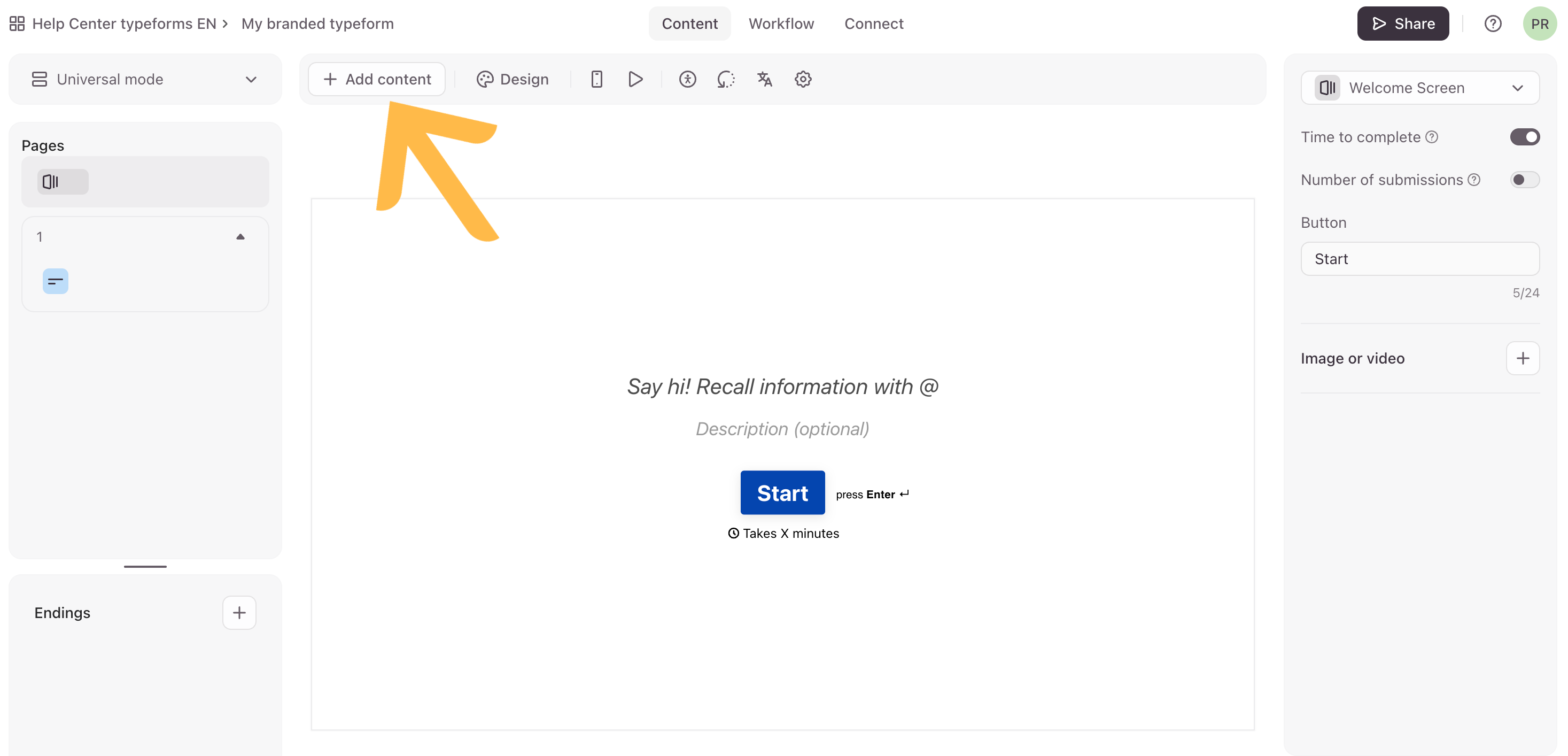The height and width of the screenshot is (756, 1568).
Task: Open the Universal mode dropdown
Action: (145, 79)
